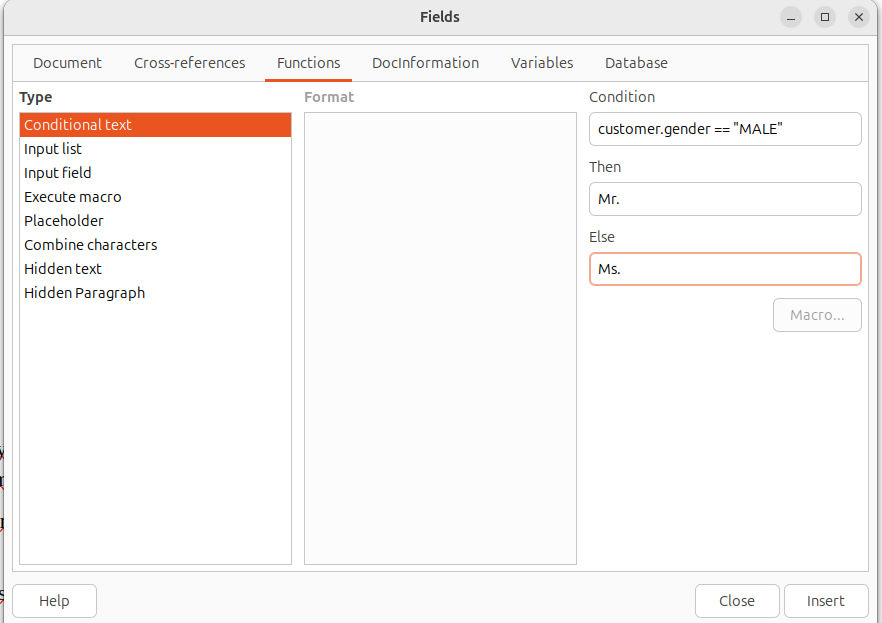
Task: Close the Fields dialog
Action: [x=737, y=600]
